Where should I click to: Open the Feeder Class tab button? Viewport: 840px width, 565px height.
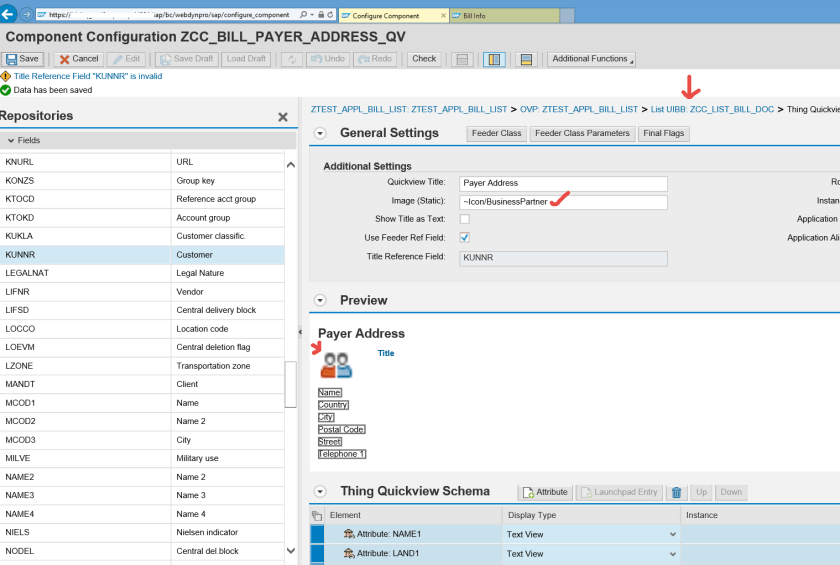pos(496,133)
